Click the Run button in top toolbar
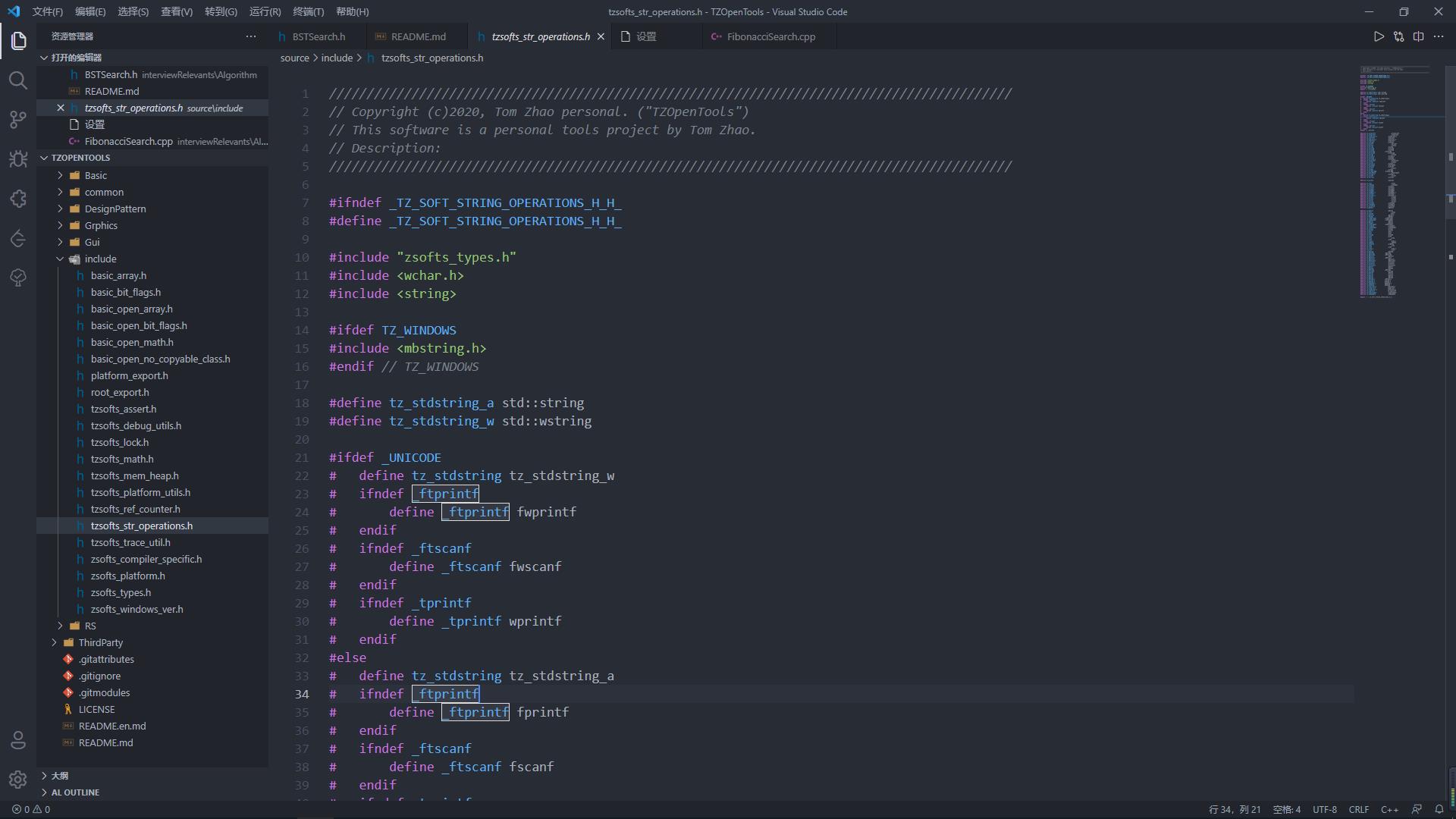 click(x=1378, y=37)
